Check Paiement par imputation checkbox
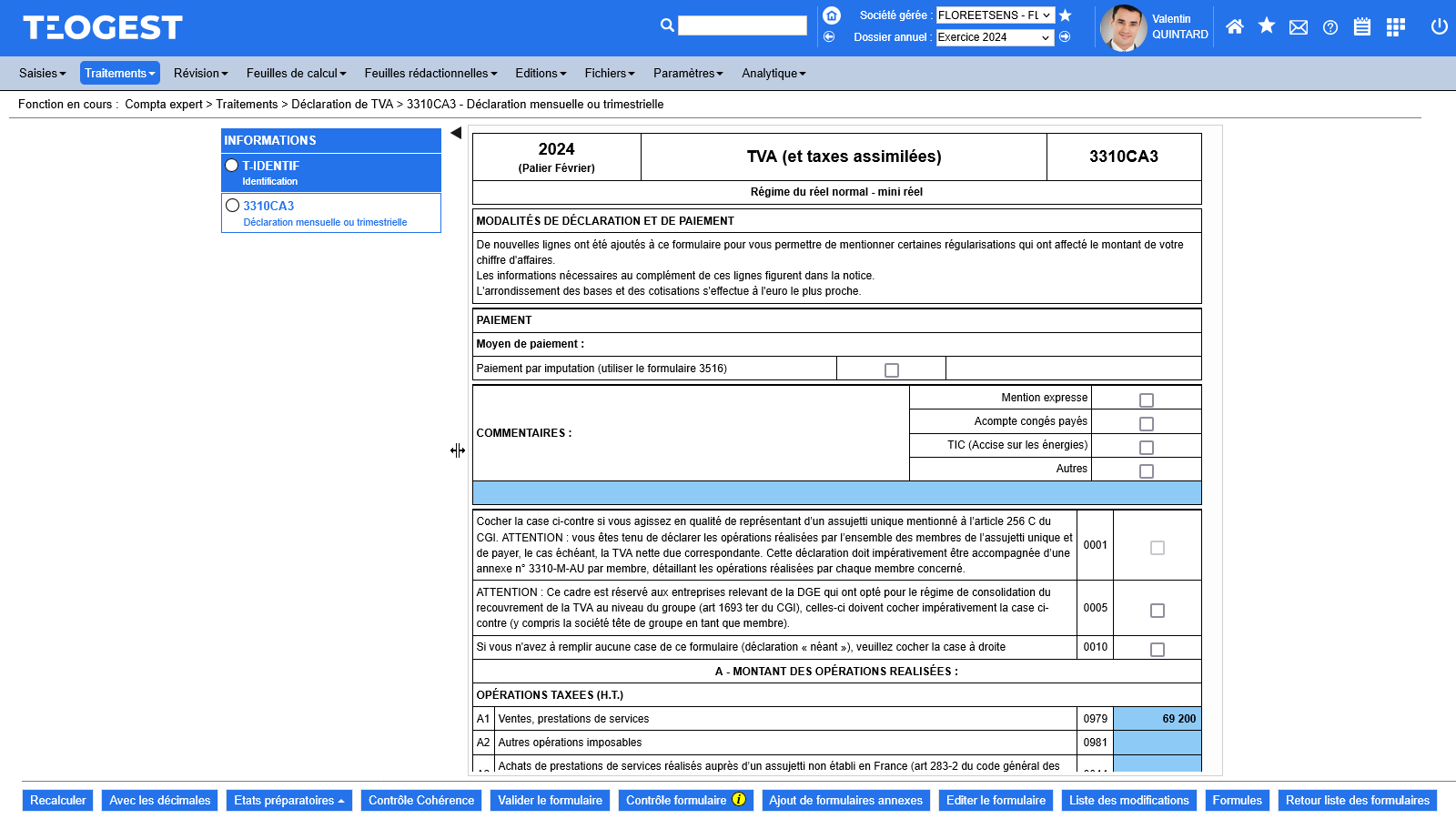 [x=891, y=370]
